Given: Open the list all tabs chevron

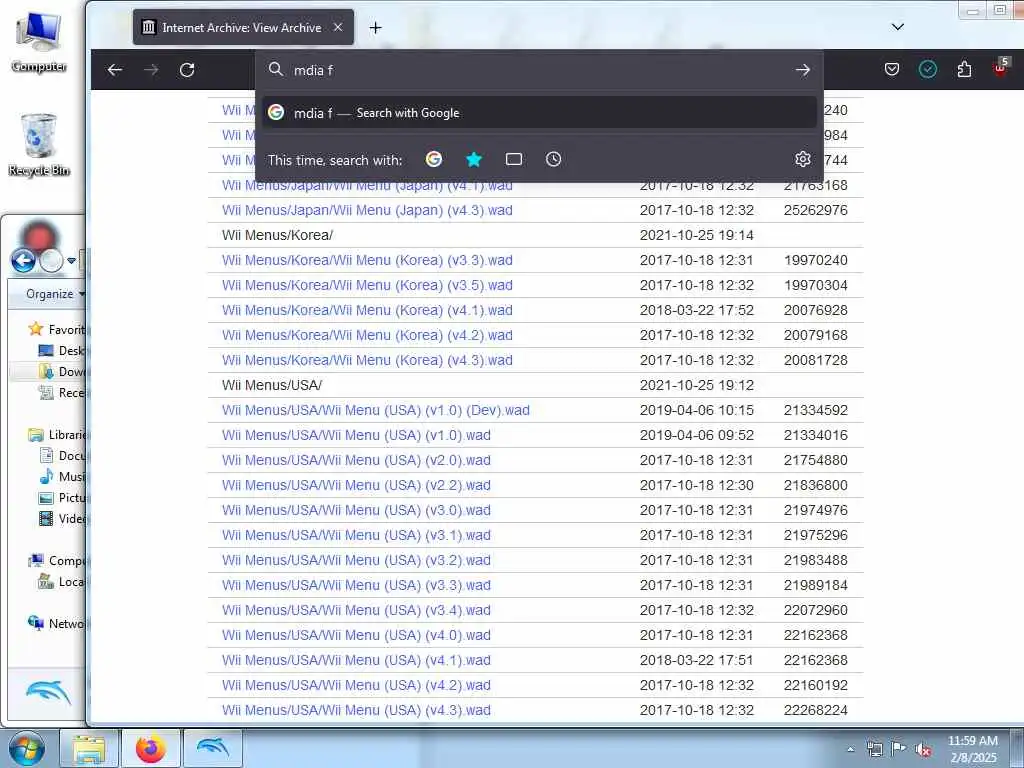Looking at the screenshot, I should click(898, 27).
